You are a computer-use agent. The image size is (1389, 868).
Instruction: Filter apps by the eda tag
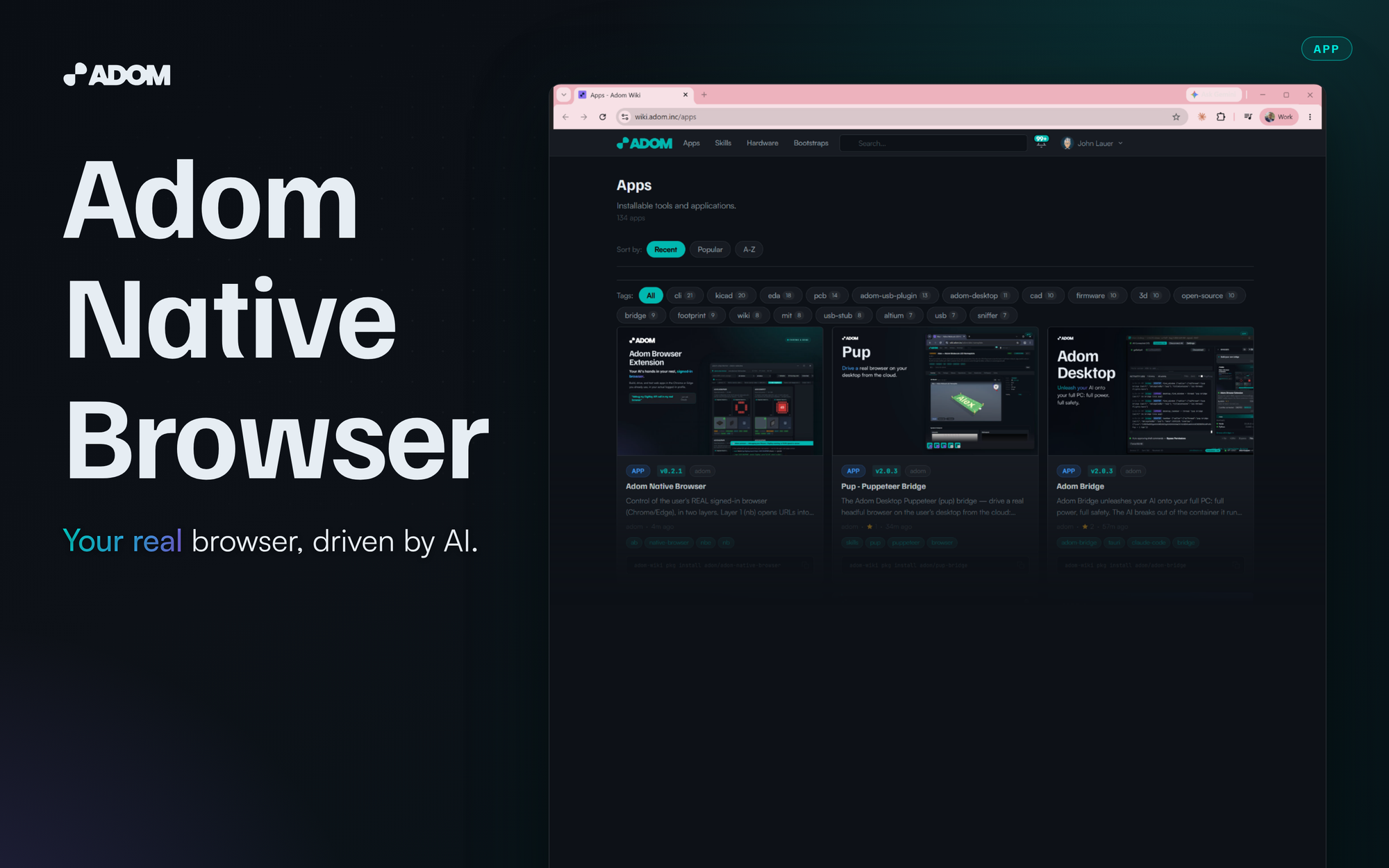pyautogui.click(x=780, y=296)
